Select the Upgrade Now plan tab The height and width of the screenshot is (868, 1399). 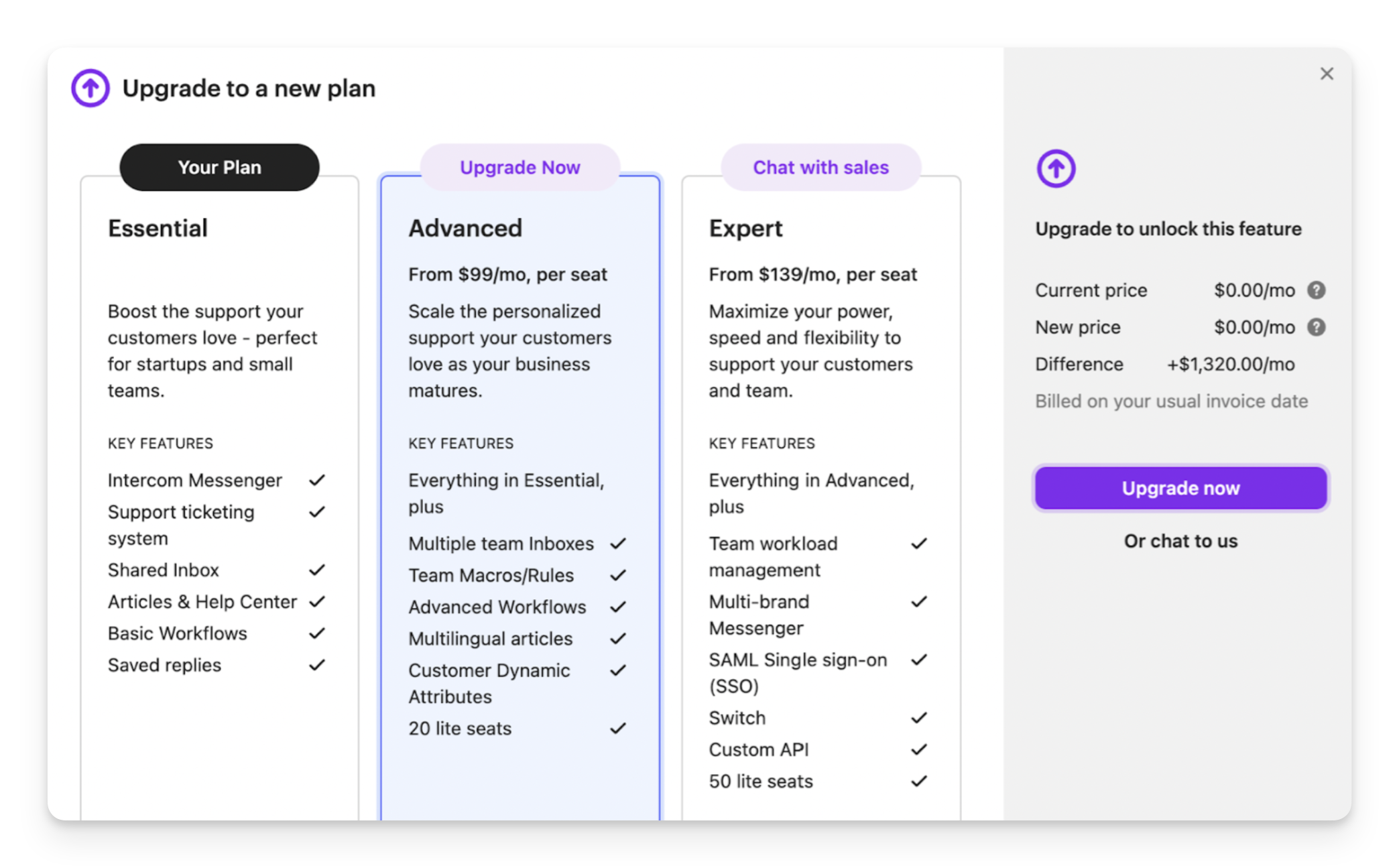coord(520,167)
